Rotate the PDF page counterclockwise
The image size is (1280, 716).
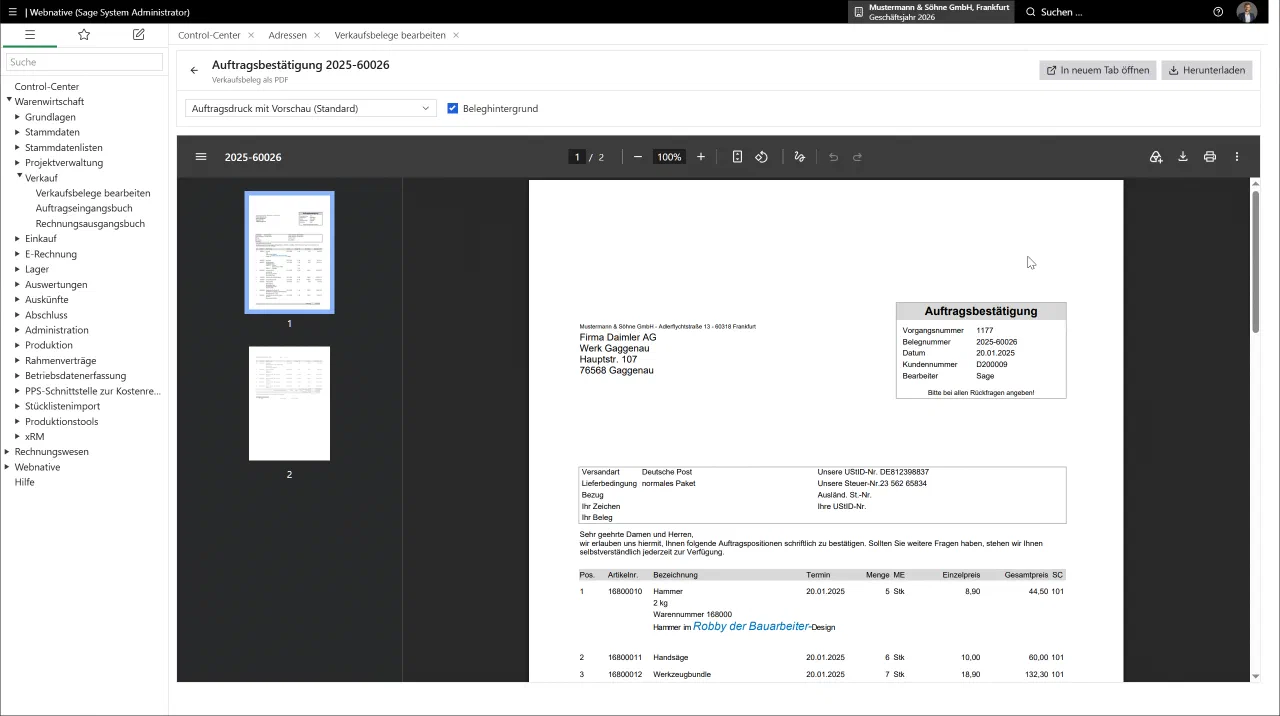click(x=761, y=157)
